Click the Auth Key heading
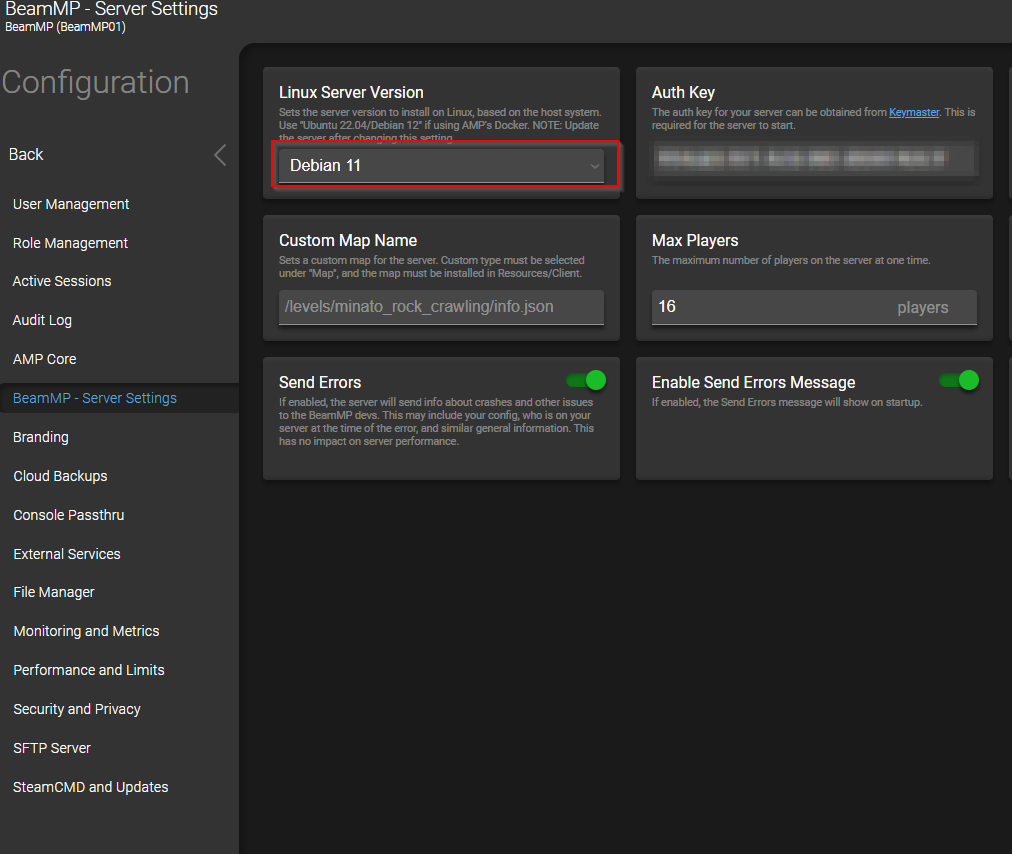The width and height of the screenshot is (1012, 854). click(683, 92)
